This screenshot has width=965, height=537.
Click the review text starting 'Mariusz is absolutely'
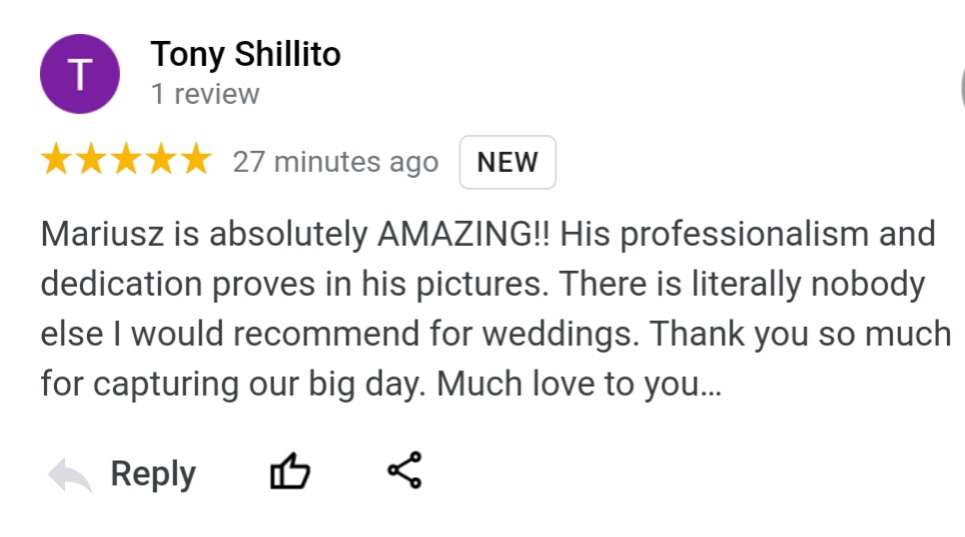click(496, 309)
